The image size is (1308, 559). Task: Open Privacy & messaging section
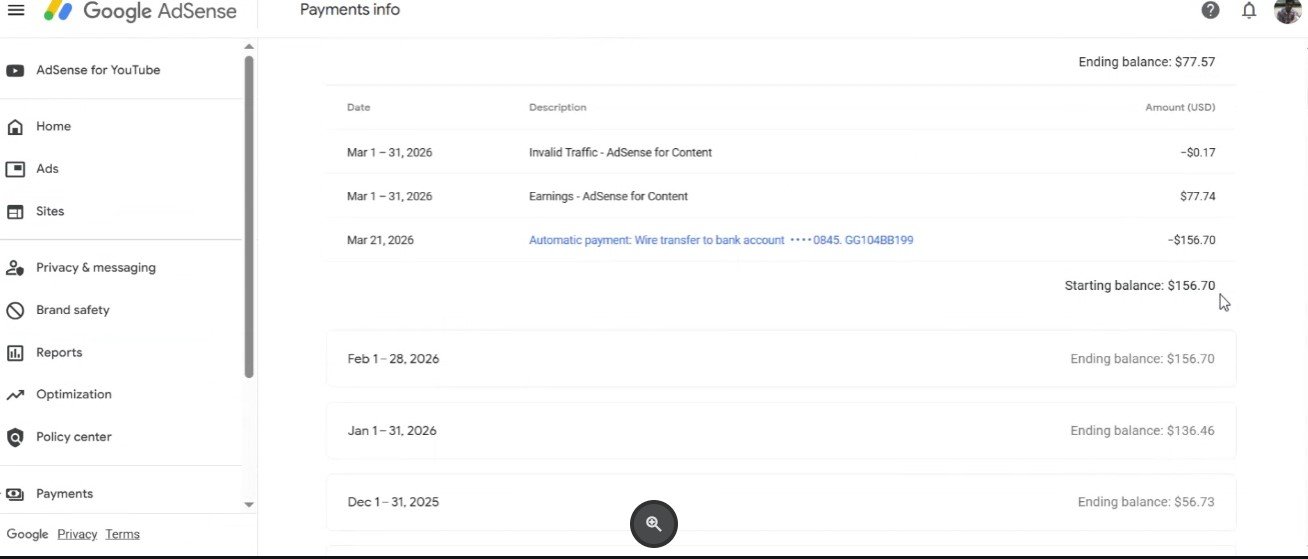click(95, 268)
